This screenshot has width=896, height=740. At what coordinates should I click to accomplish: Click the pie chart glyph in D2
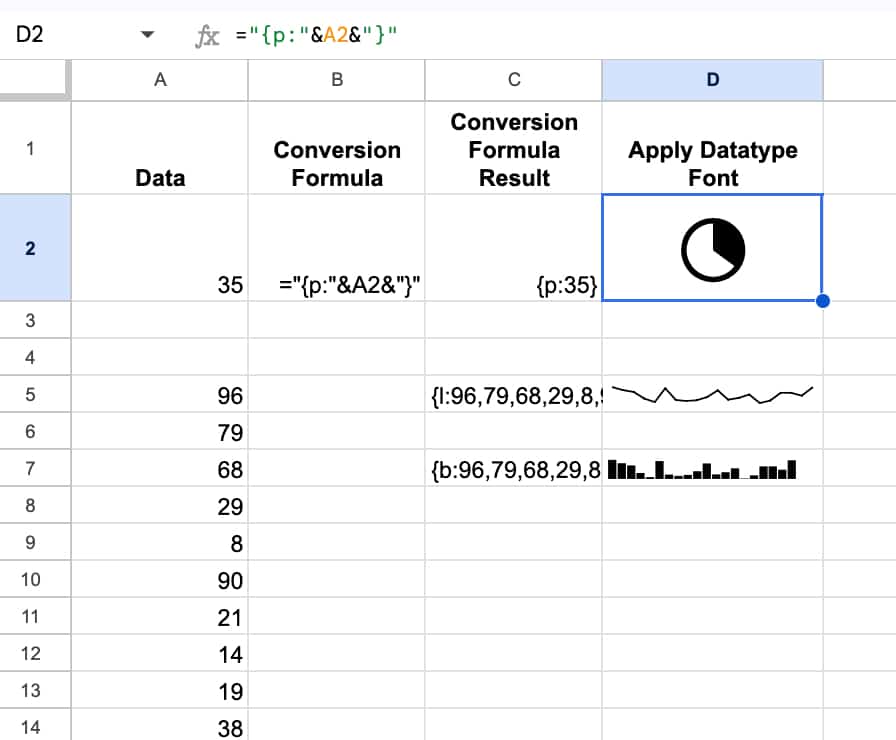(x=713, y=250)
